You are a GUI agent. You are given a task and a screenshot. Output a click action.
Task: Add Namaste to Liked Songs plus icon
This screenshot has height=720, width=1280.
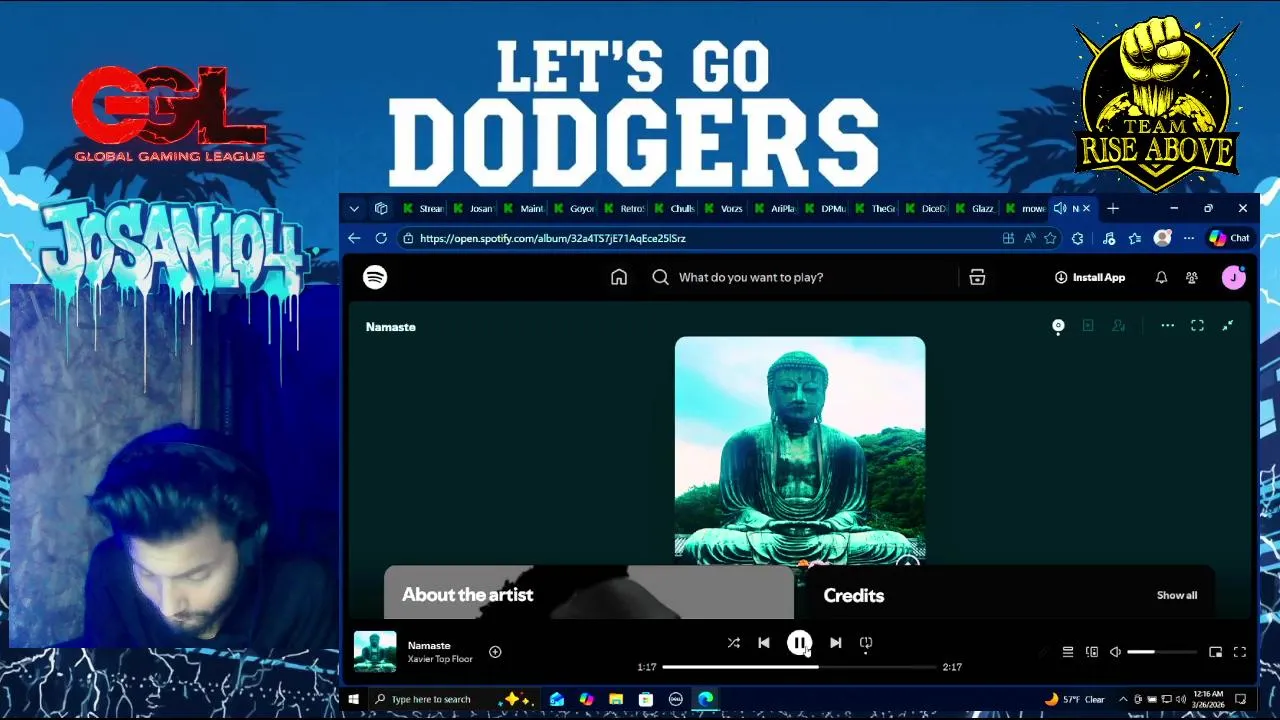coord(495,652)
